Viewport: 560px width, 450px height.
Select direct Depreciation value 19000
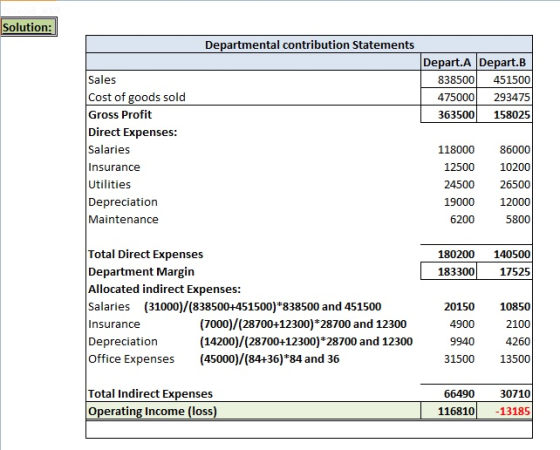tap(459, 202)
